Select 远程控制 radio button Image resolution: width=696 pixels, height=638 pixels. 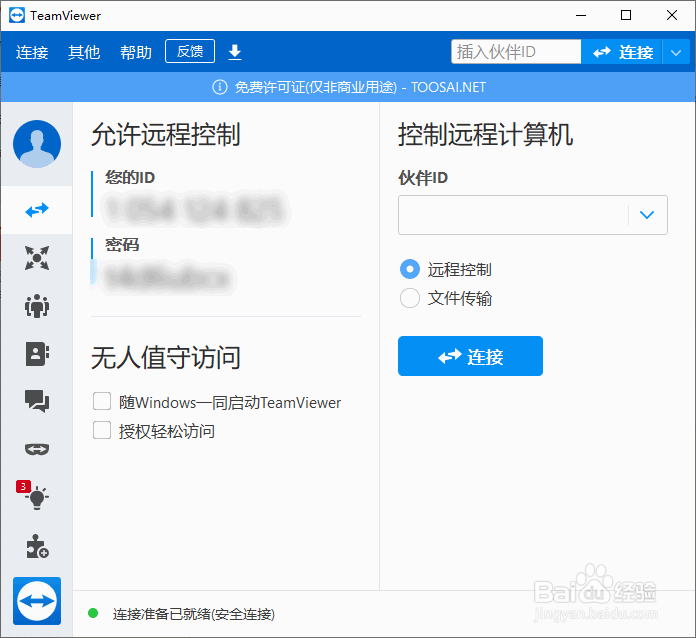click(x=410, y=269)
